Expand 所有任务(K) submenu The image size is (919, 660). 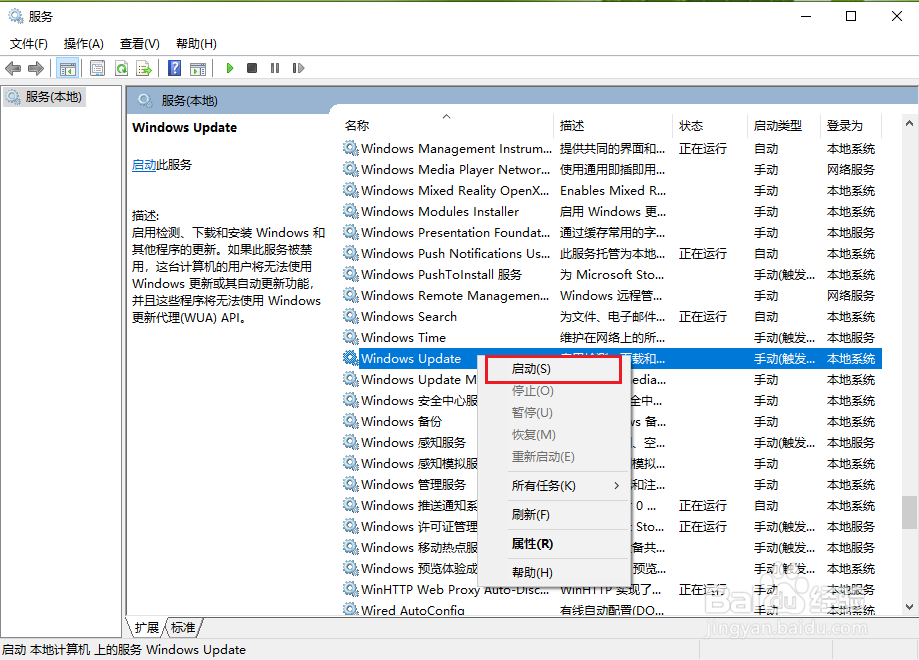pyautogui.click(x=554, y=486)
